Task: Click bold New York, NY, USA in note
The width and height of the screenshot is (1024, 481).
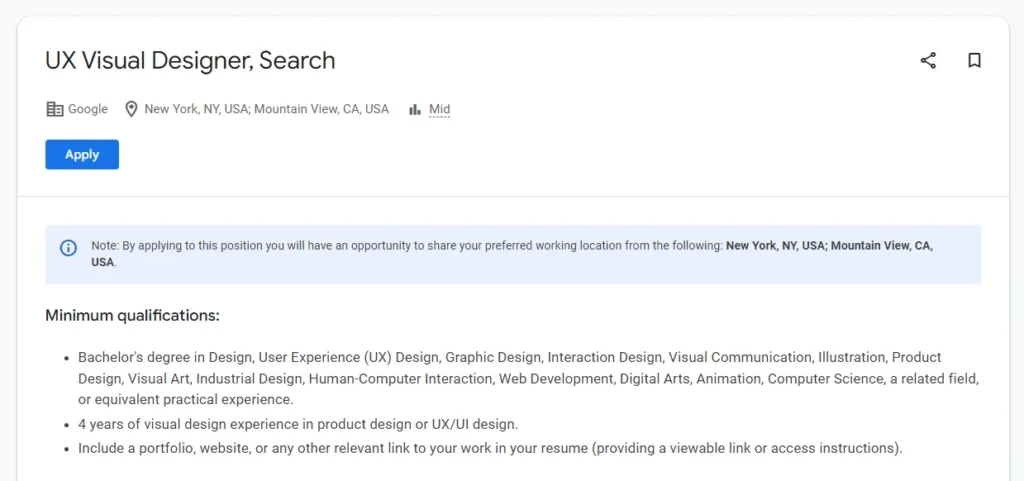Action: [x=775, y=245]
